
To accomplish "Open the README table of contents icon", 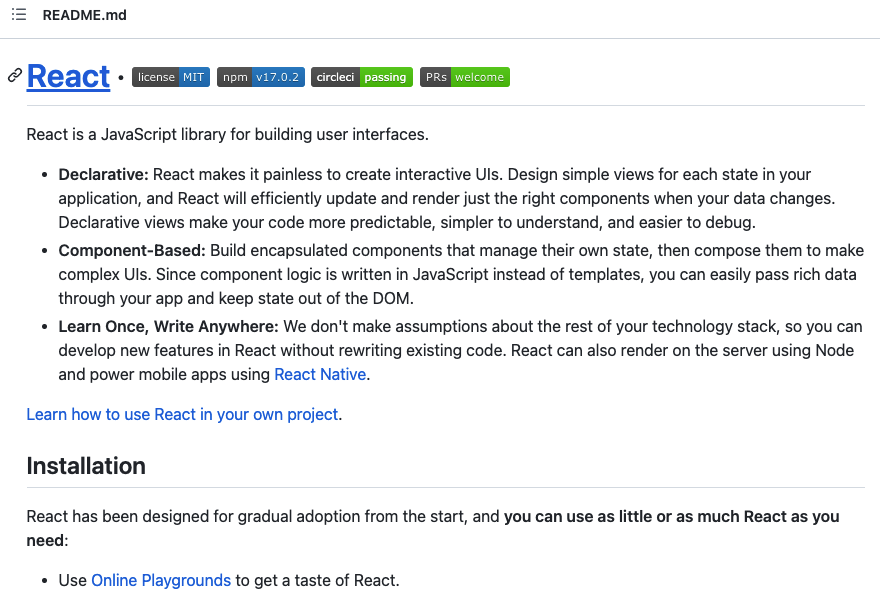I will click(x=19, y=15).
